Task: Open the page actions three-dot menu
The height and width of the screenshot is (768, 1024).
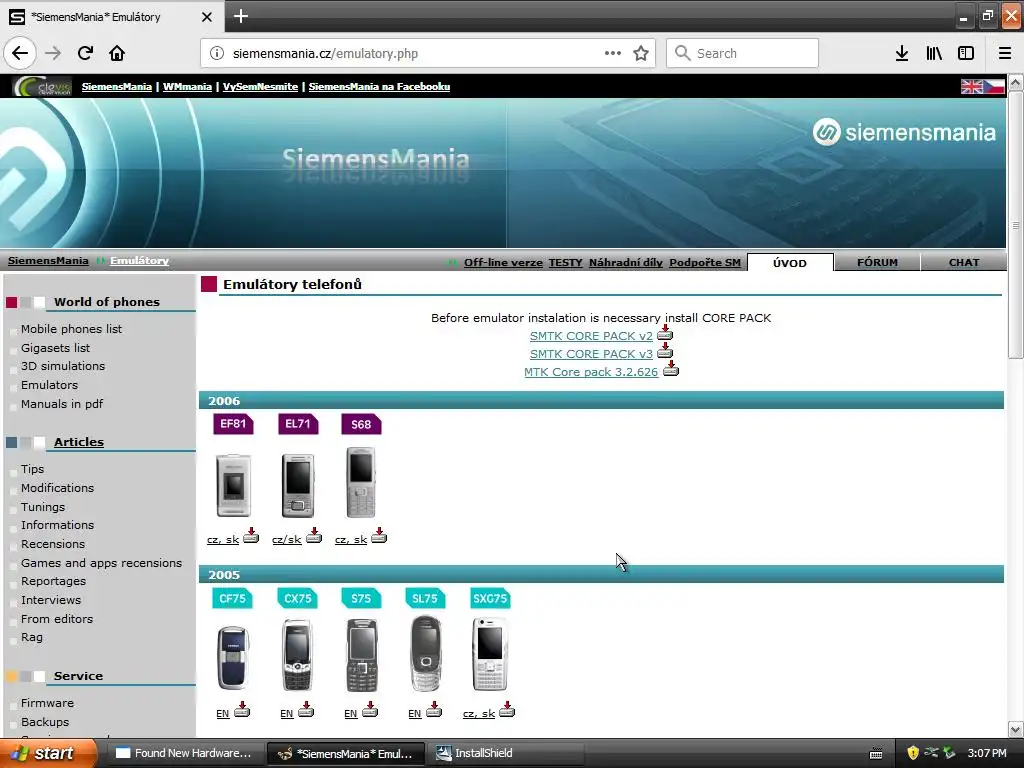Action: tap(613, 54)
